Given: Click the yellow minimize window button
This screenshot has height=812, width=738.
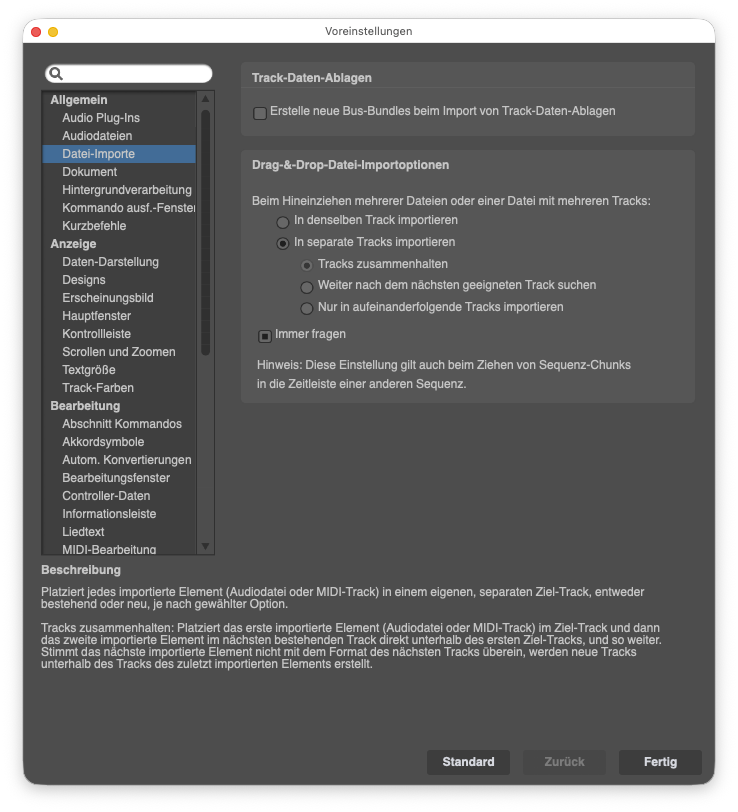Looking at the screenshot, I should point(53,32).
